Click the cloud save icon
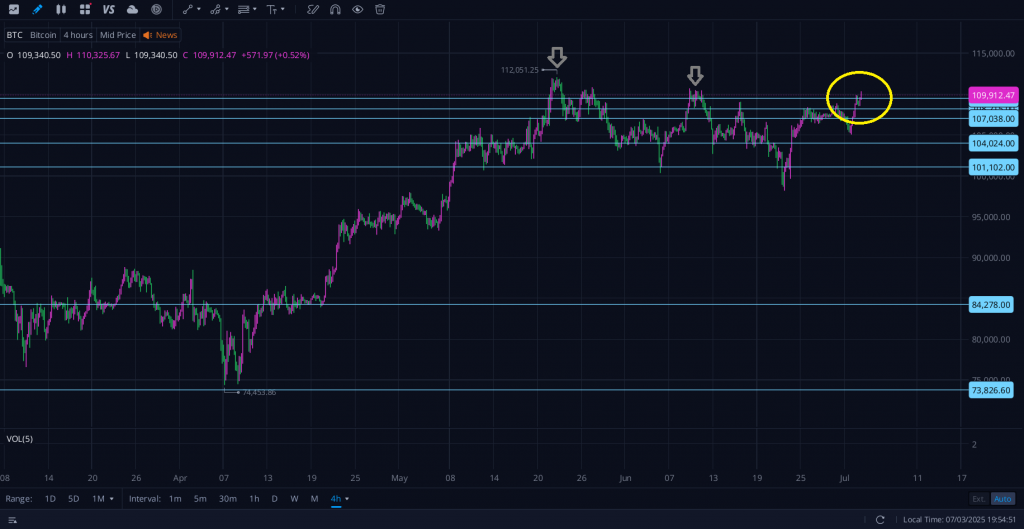This screenshot has height=529, width=1024. click(132, 9)
